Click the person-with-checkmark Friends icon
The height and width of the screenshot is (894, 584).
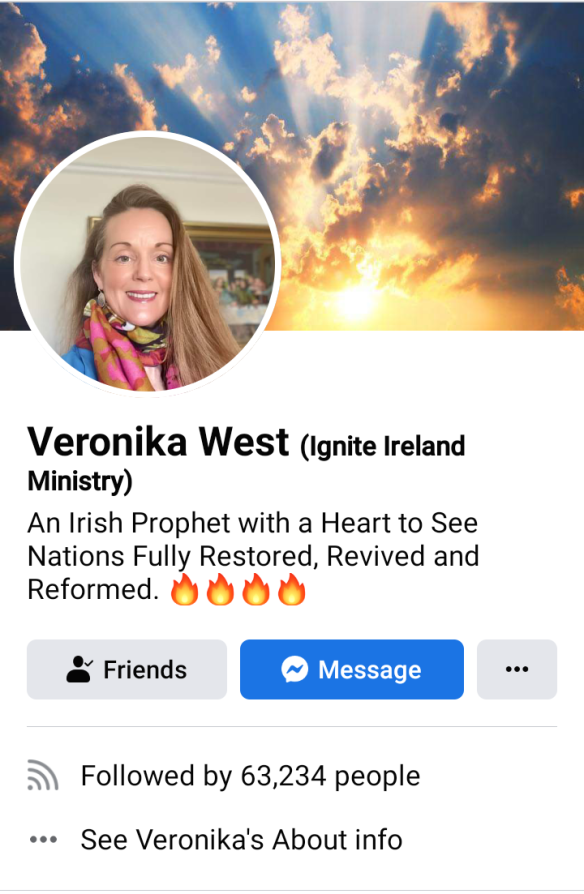point(79,669)
